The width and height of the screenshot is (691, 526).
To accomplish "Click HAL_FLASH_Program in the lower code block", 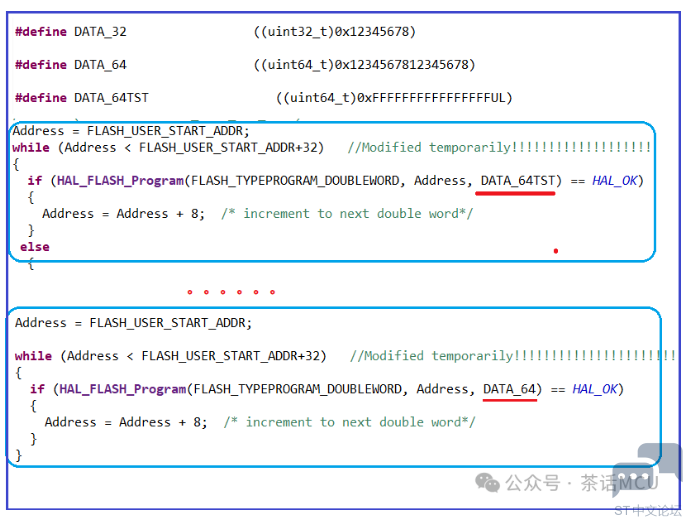I will point(122,389).
